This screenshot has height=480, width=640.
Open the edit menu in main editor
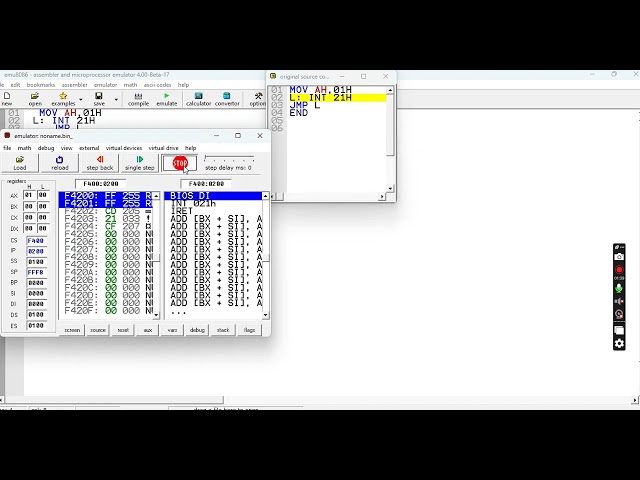point(15,85)
